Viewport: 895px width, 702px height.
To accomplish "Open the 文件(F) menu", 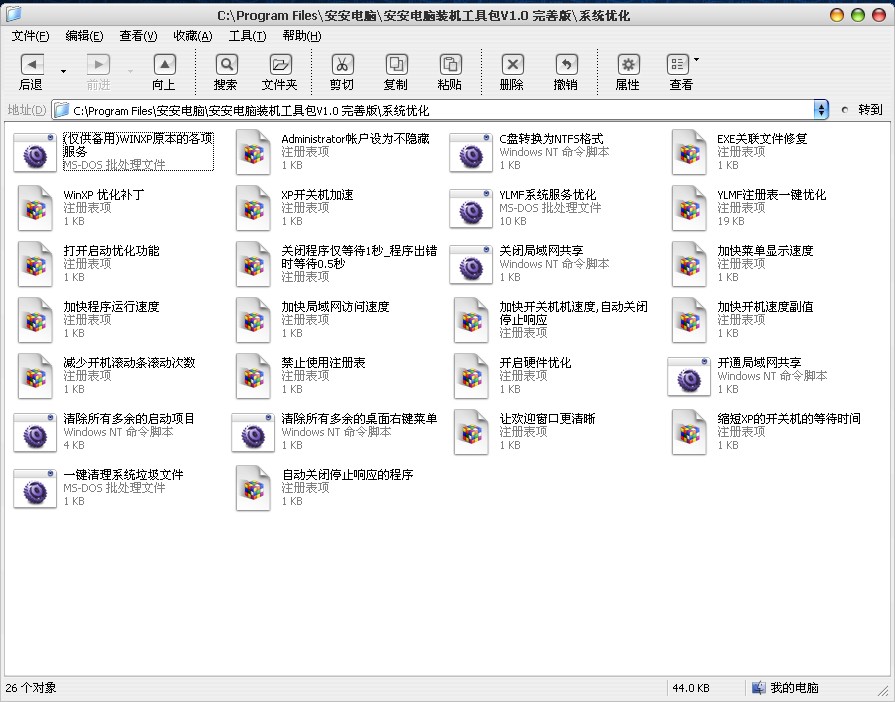I will coord(30,36).
